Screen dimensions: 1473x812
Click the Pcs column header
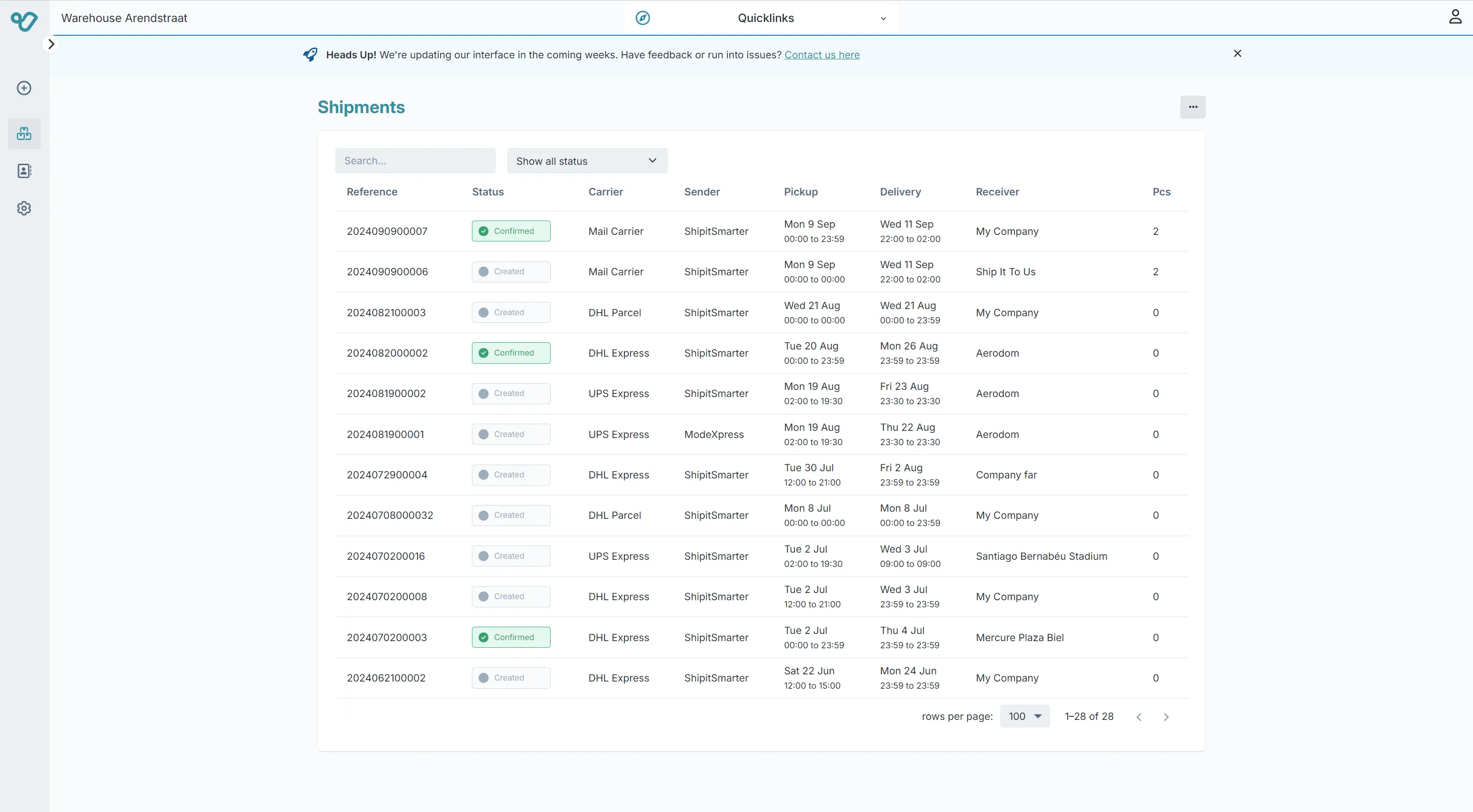click(x=1161, y=192)
